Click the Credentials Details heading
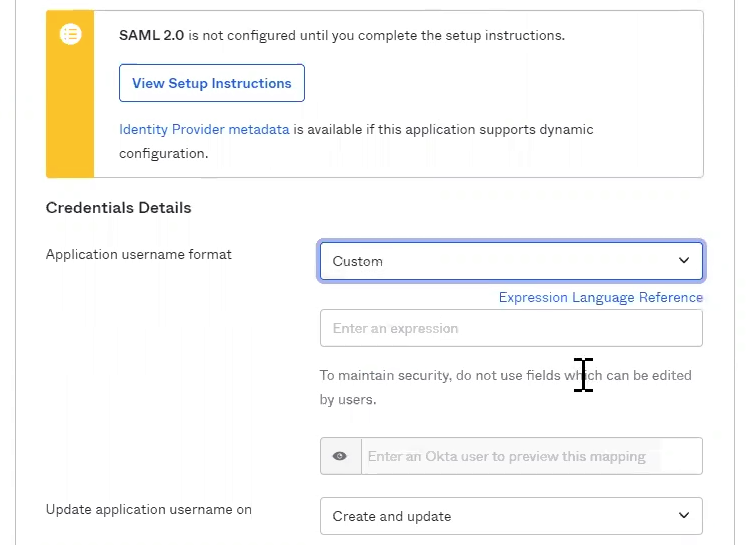 [118, 208]
